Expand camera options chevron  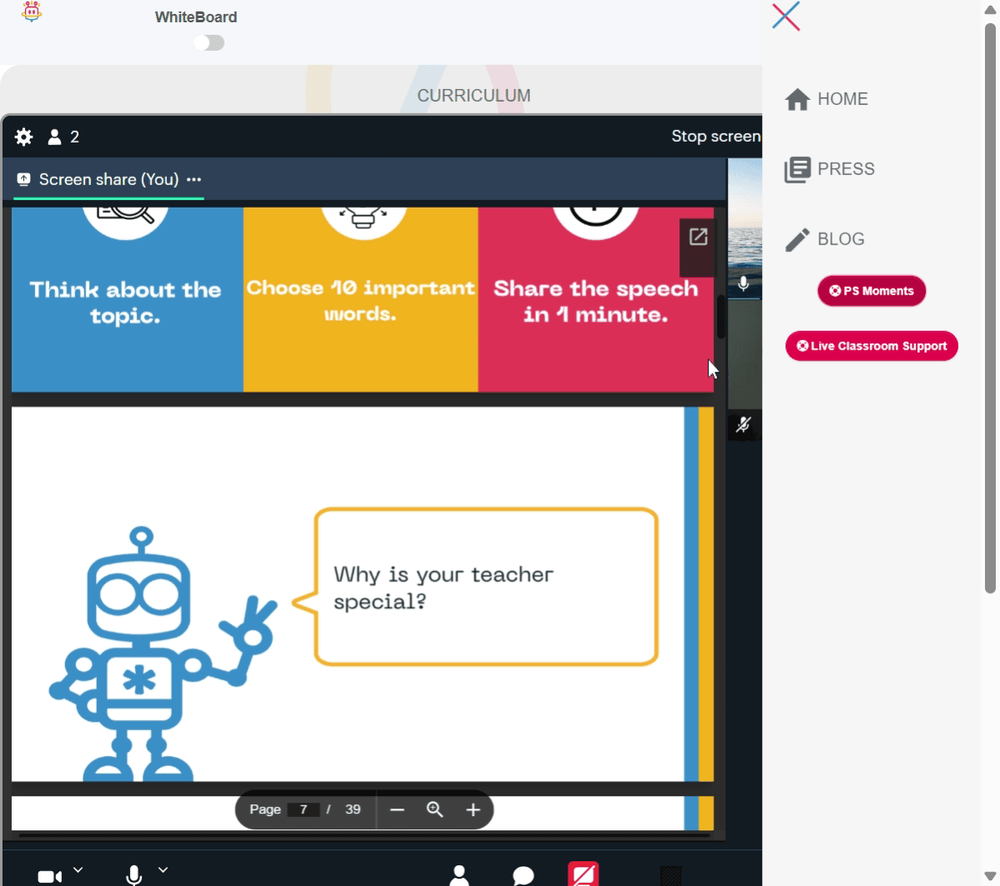78,869
